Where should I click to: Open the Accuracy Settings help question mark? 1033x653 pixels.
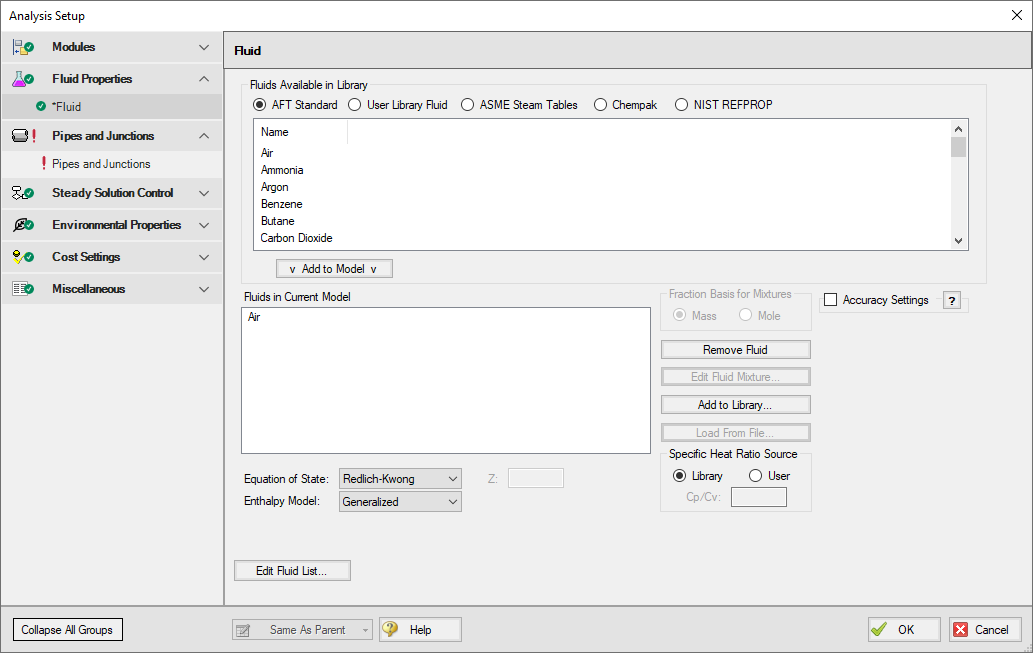pos(951,301)
